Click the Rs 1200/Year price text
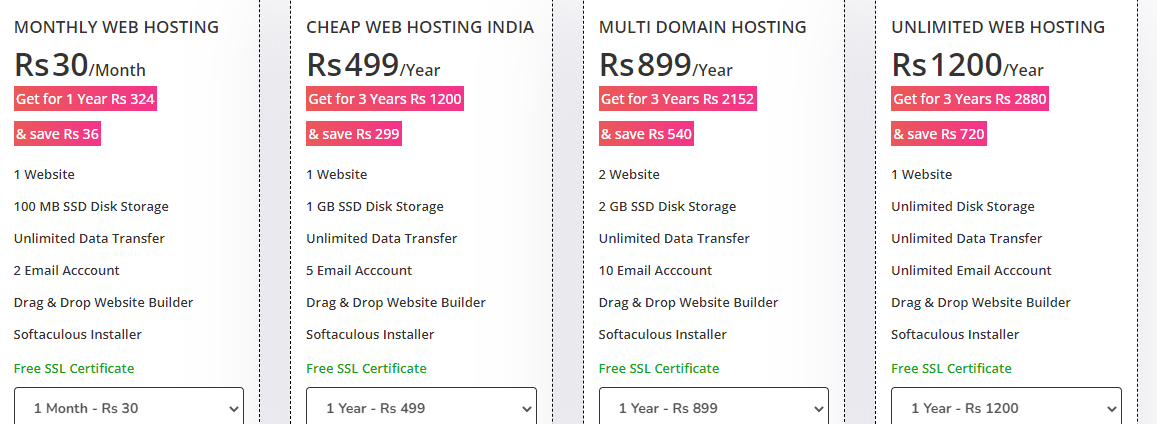Viewport: 1157px width, 424px height. (967, 66)
